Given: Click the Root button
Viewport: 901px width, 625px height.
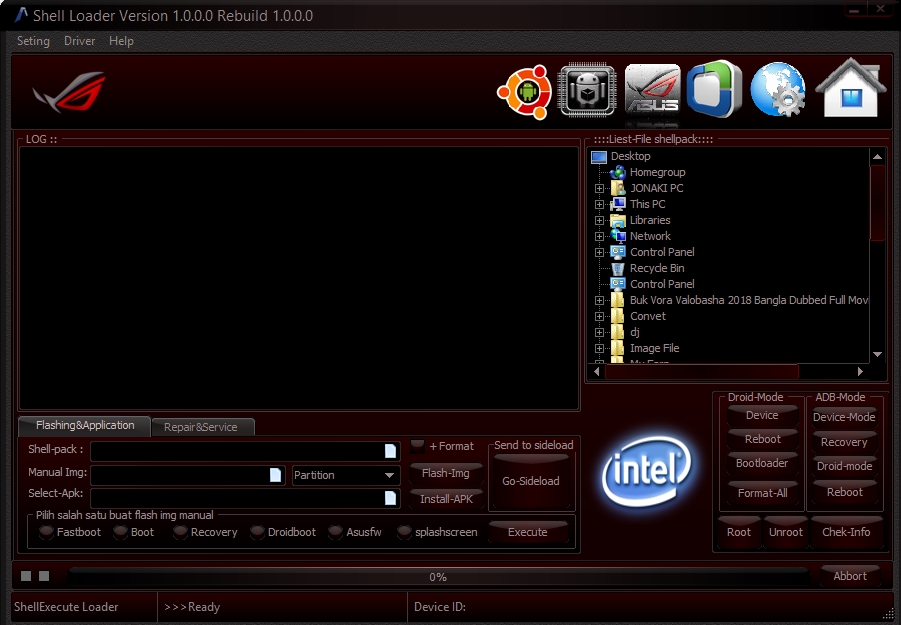Looking at the screenshot, I should pyautogui.click(x=739, y=533).
